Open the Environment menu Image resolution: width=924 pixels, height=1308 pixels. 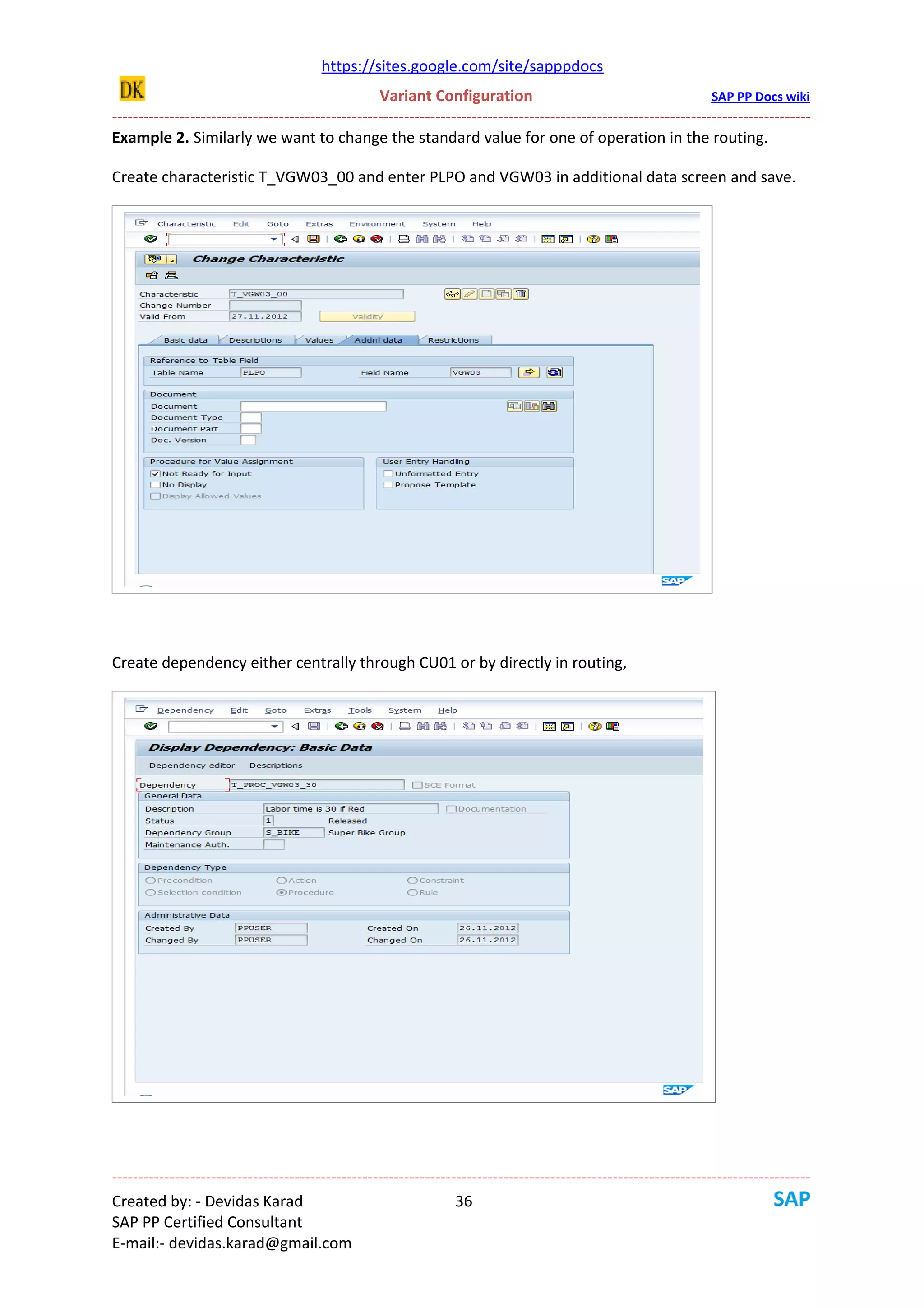(378, 224)
